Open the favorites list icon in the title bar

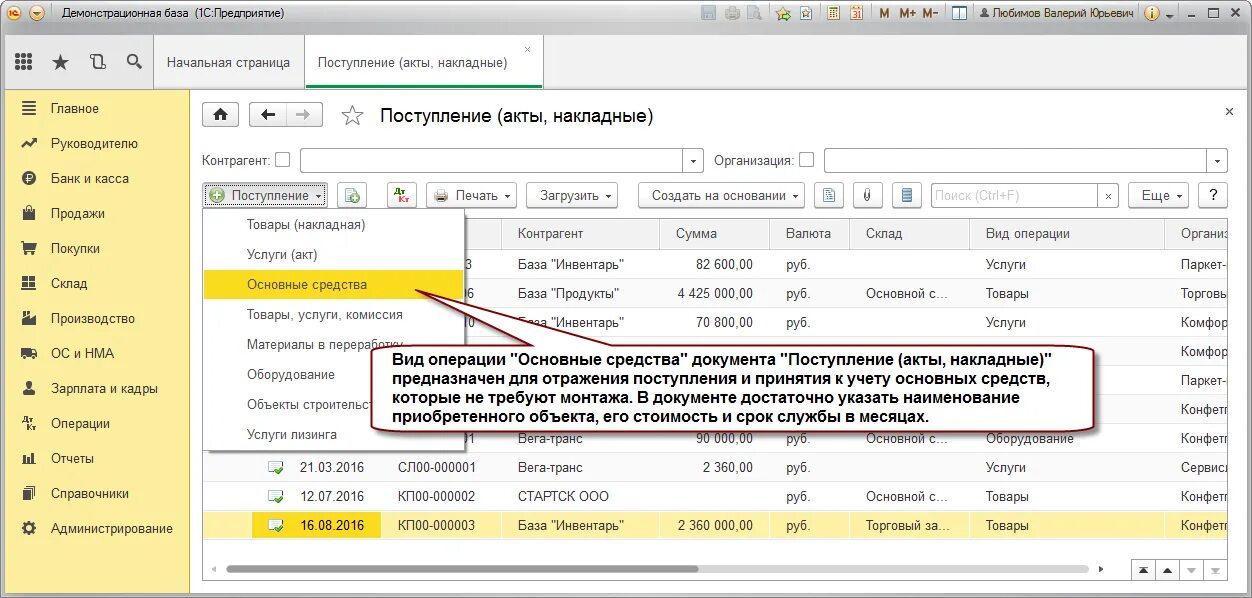(806, 13)
